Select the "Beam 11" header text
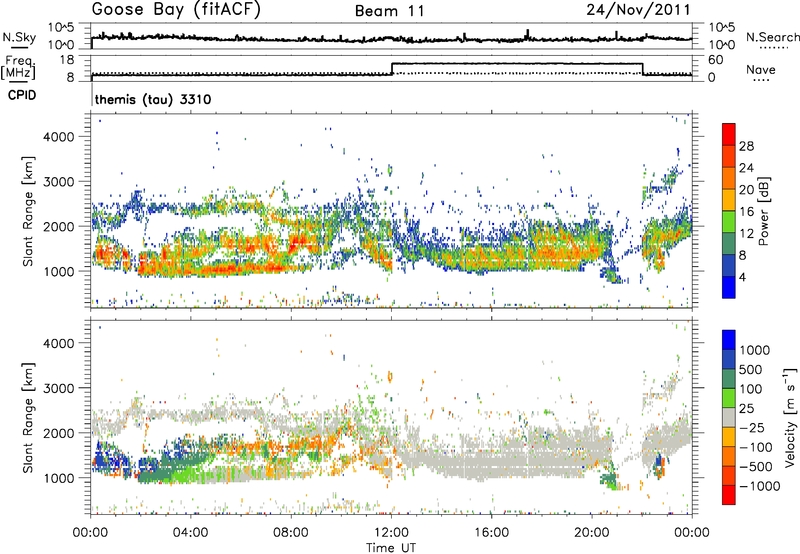 (x=390, y=11)
